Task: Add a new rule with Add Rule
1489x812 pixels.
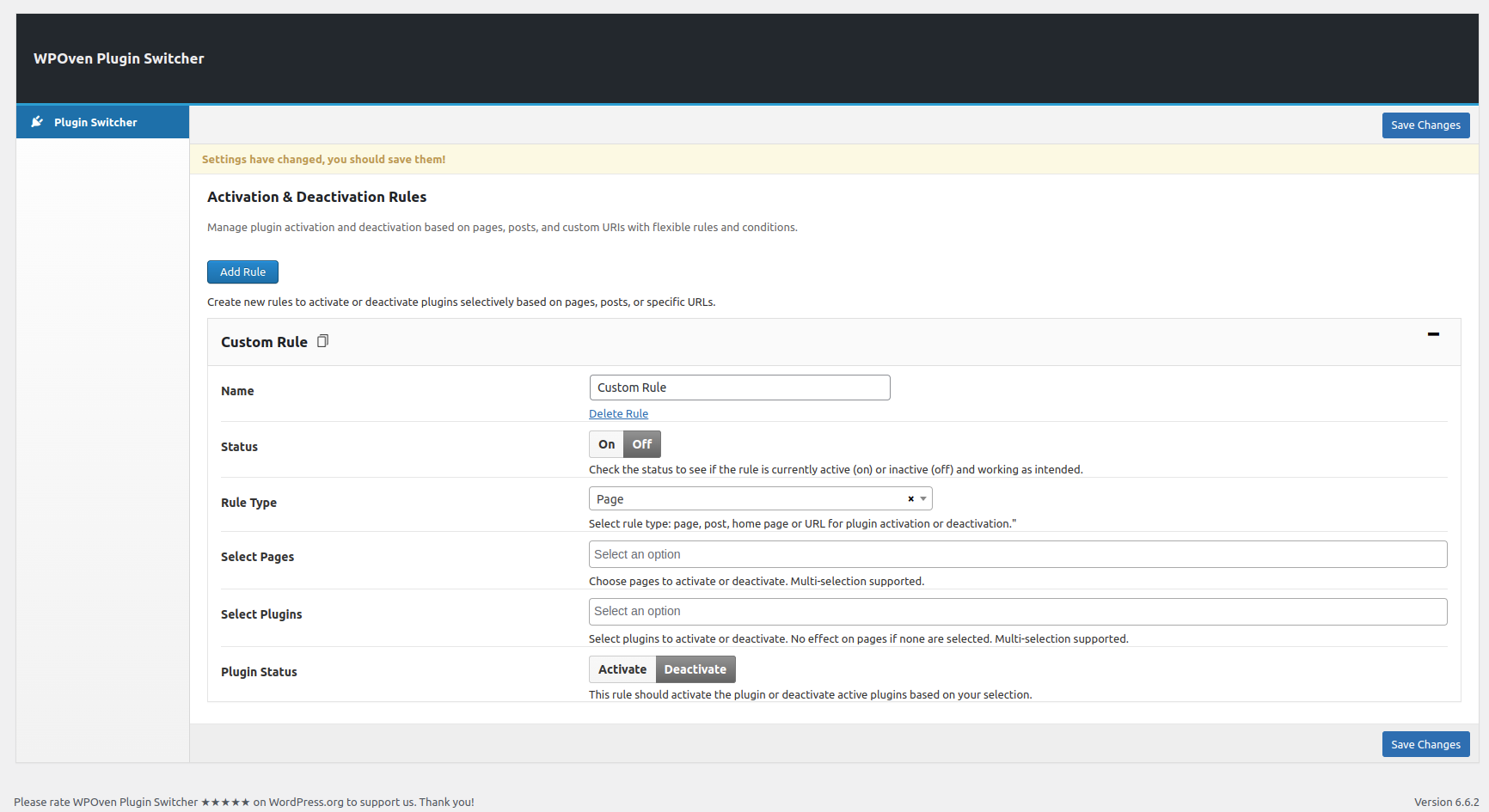Action: [242, 272]
